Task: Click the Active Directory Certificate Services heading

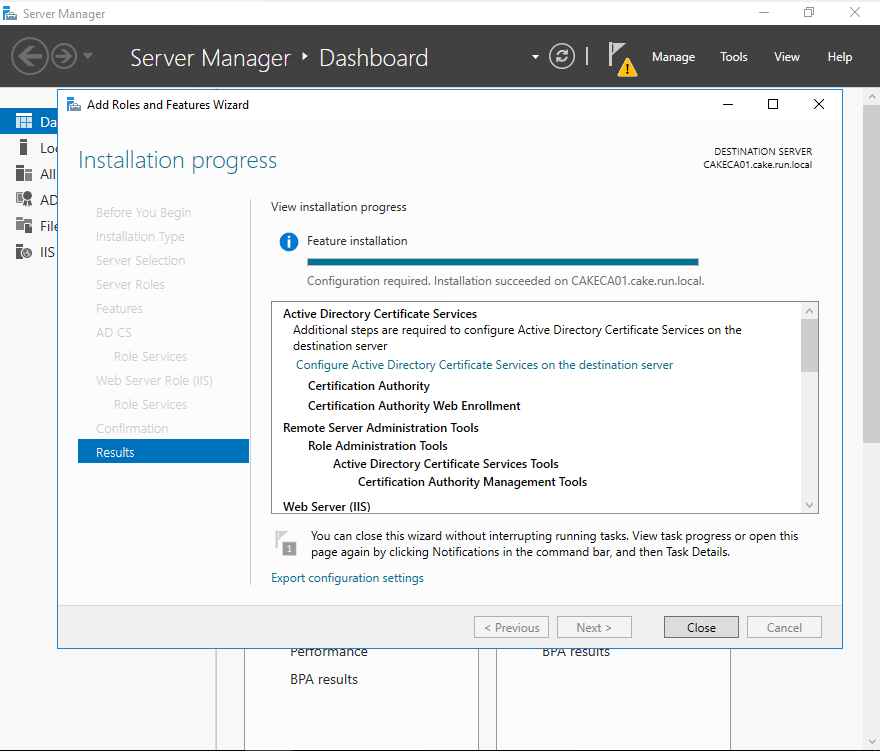Action: 380,314
